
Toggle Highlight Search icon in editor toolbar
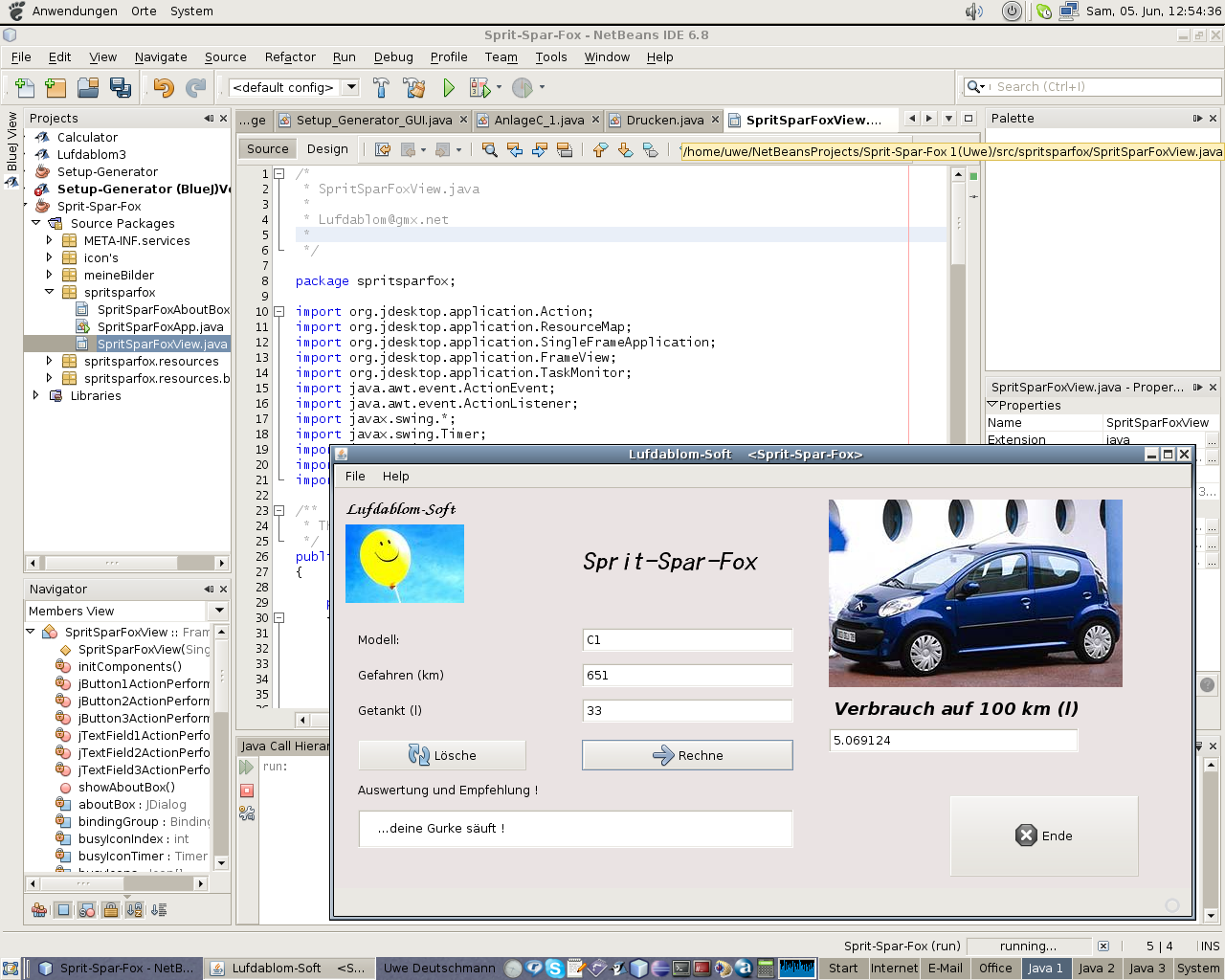point(565,149)
